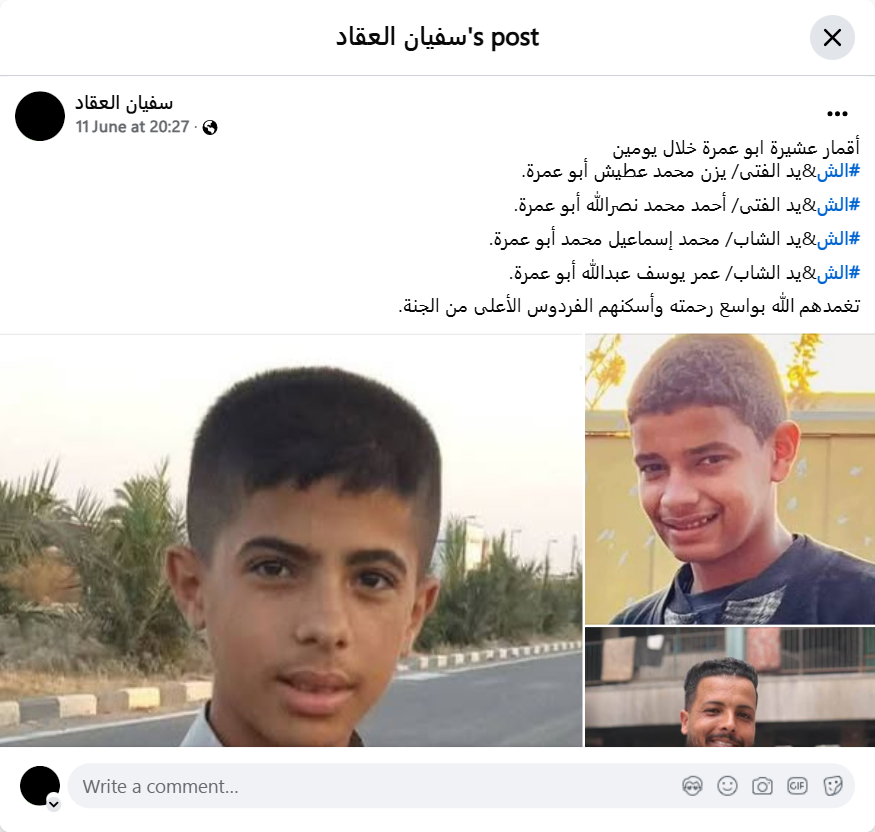Open the 11 June at 20:27 timestamp

(132, 127)
